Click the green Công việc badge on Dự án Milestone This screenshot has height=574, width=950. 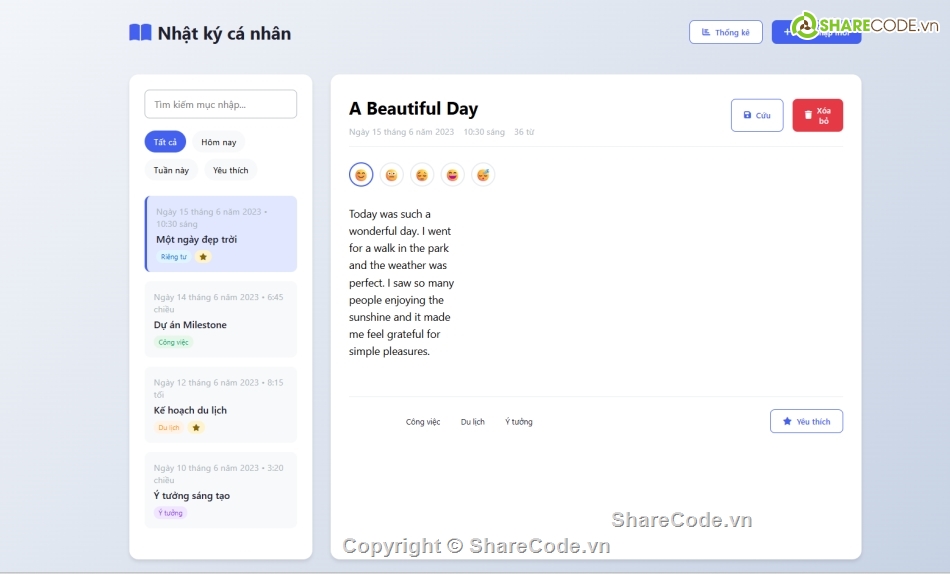(173, 342)
